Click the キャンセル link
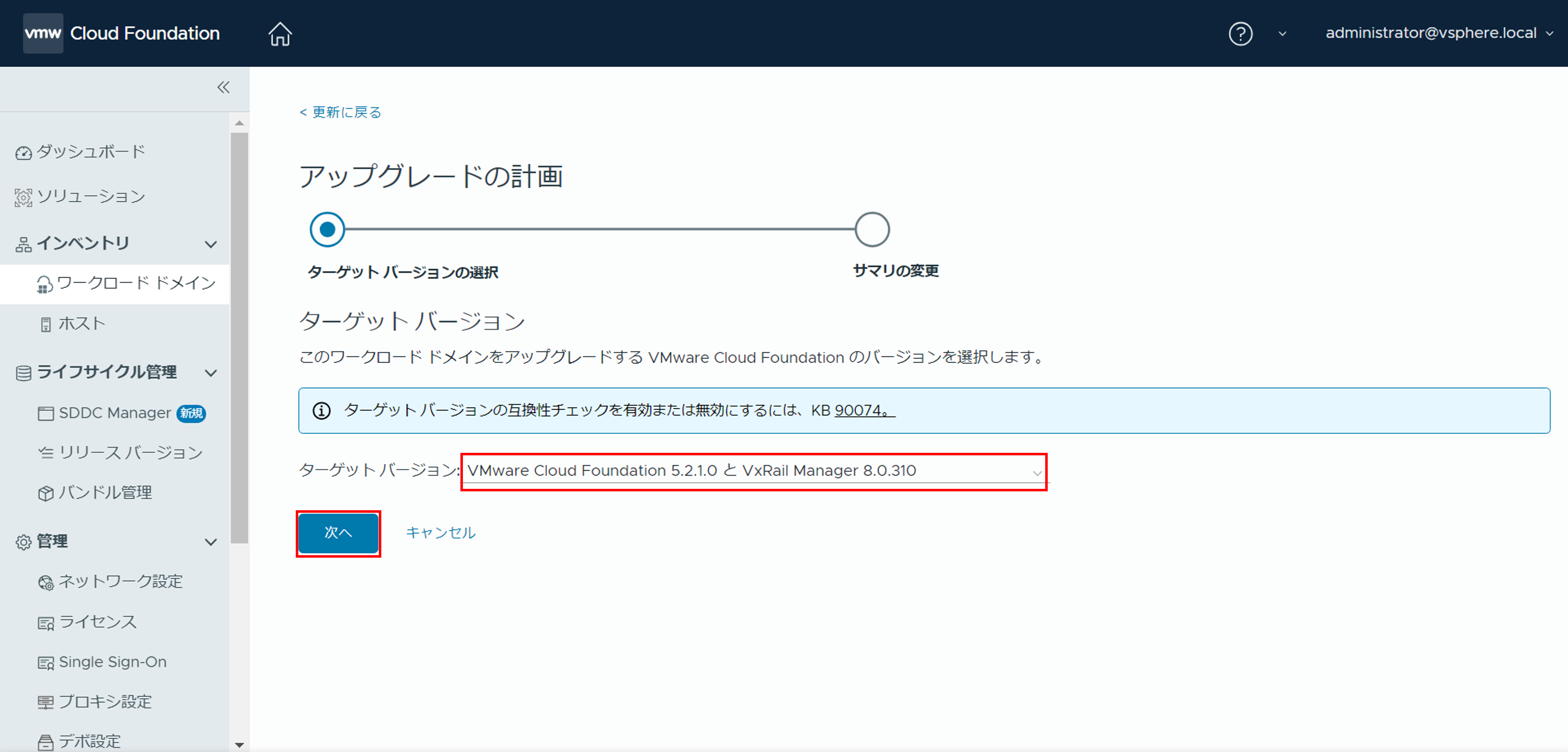 coord(441,533)
